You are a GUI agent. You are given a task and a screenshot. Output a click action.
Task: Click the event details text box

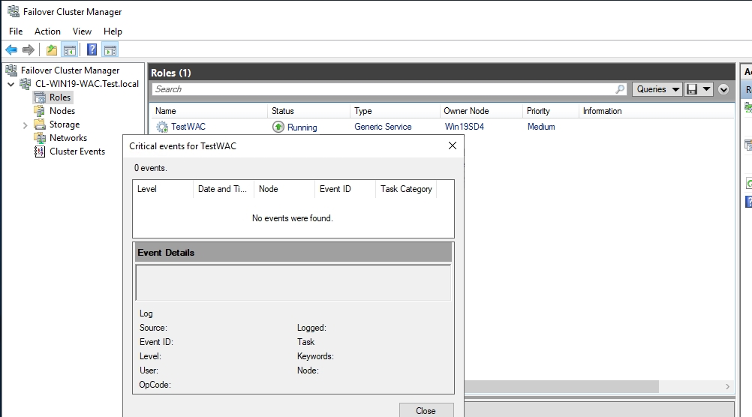294,283
